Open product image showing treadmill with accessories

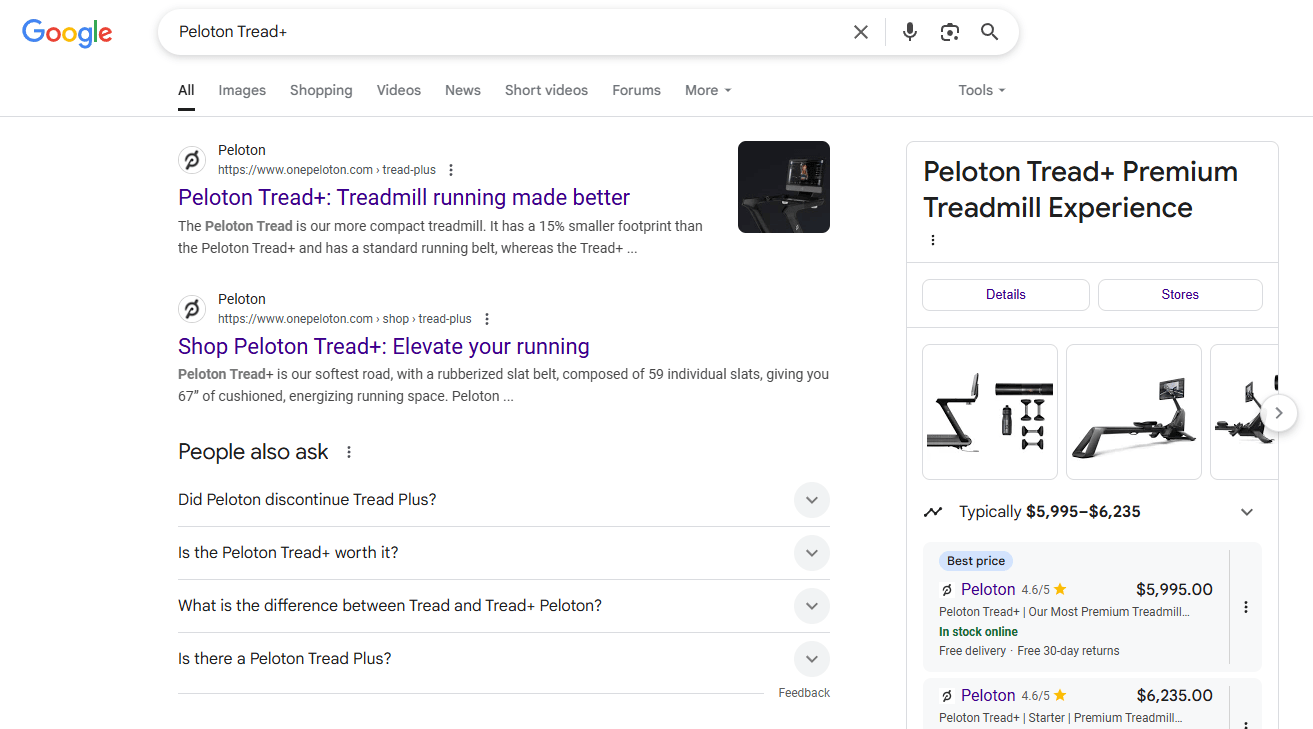(990, 412)
